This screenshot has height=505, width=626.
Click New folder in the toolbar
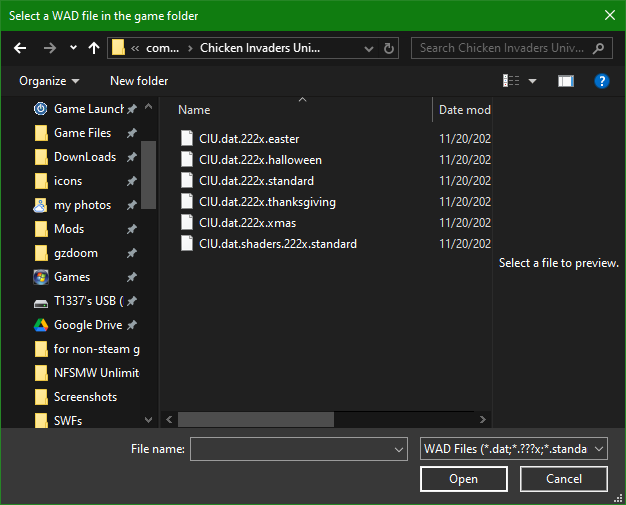tap(139, 81)
